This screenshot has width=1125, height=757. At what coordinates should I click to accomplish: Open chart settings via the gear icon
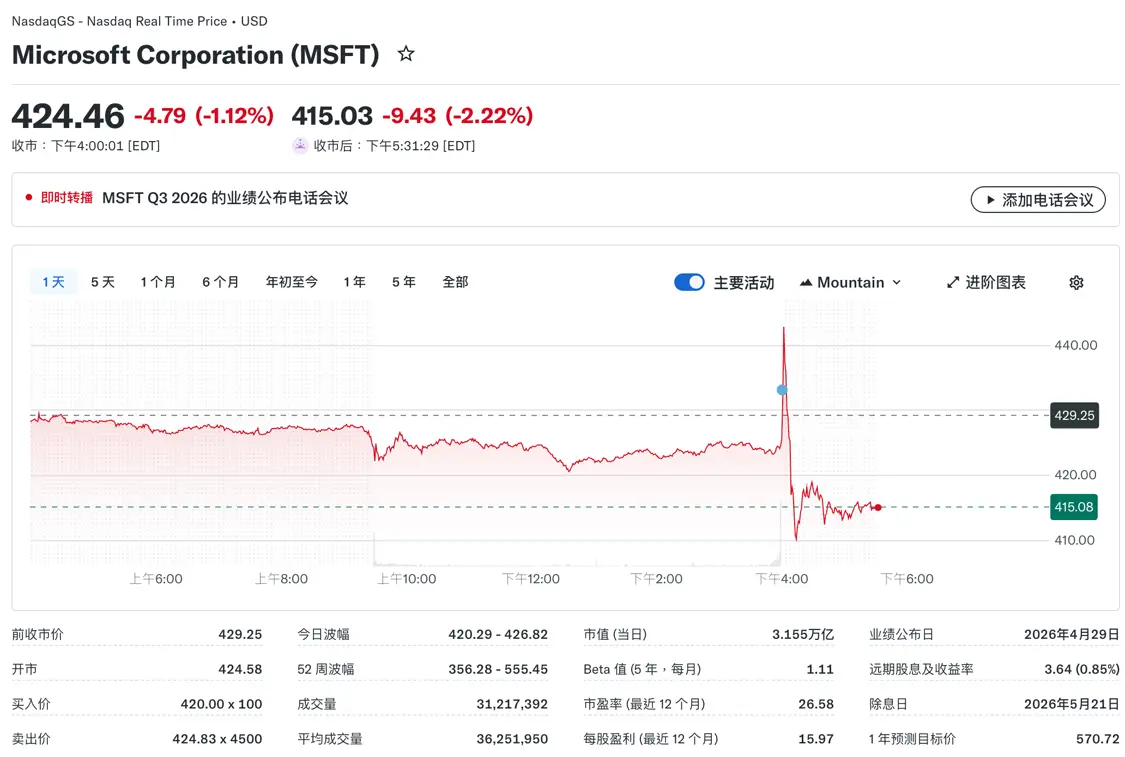coord(1075,282)
